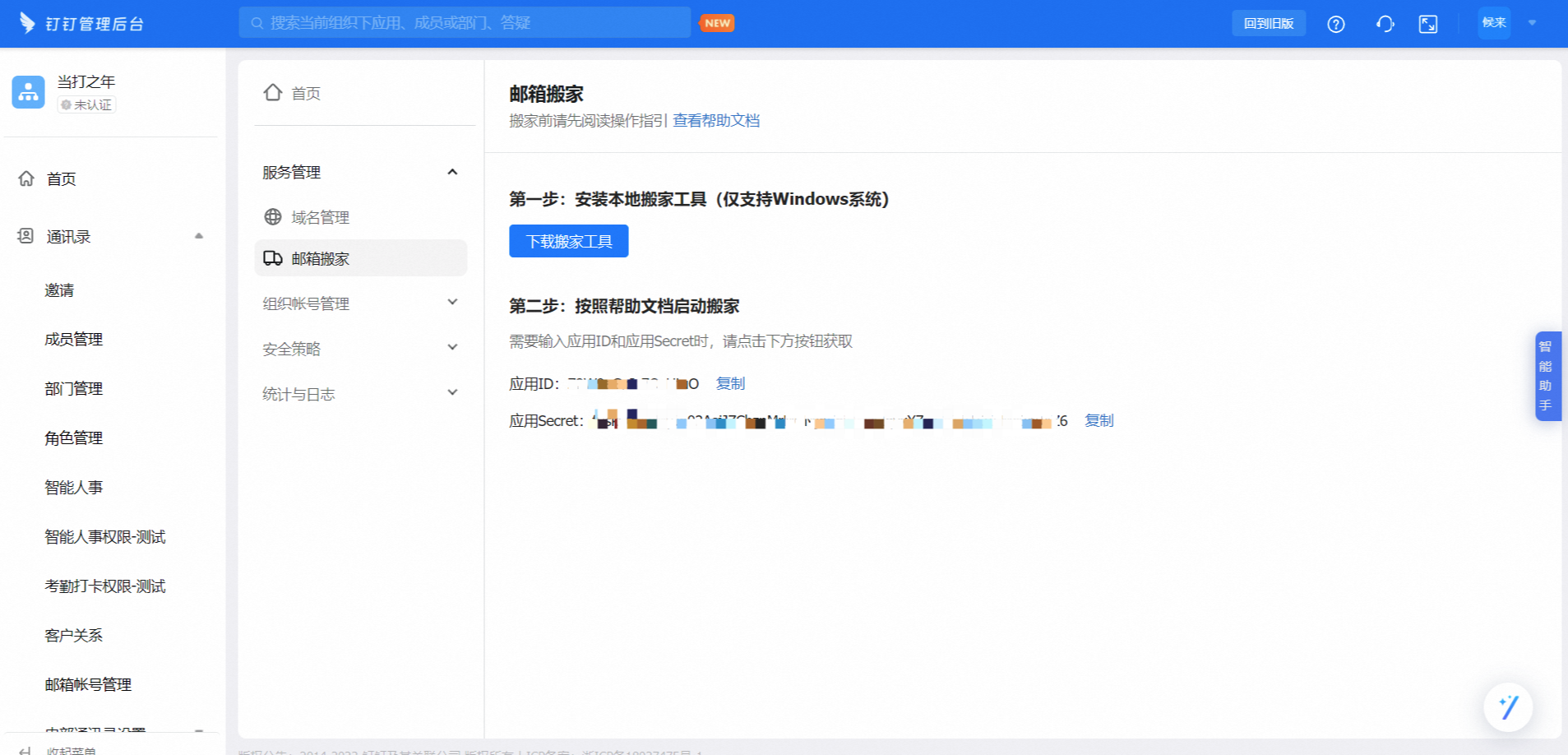Click the 回到旧版 button
The image size is (1568, 755).
tap(1269, 23)
